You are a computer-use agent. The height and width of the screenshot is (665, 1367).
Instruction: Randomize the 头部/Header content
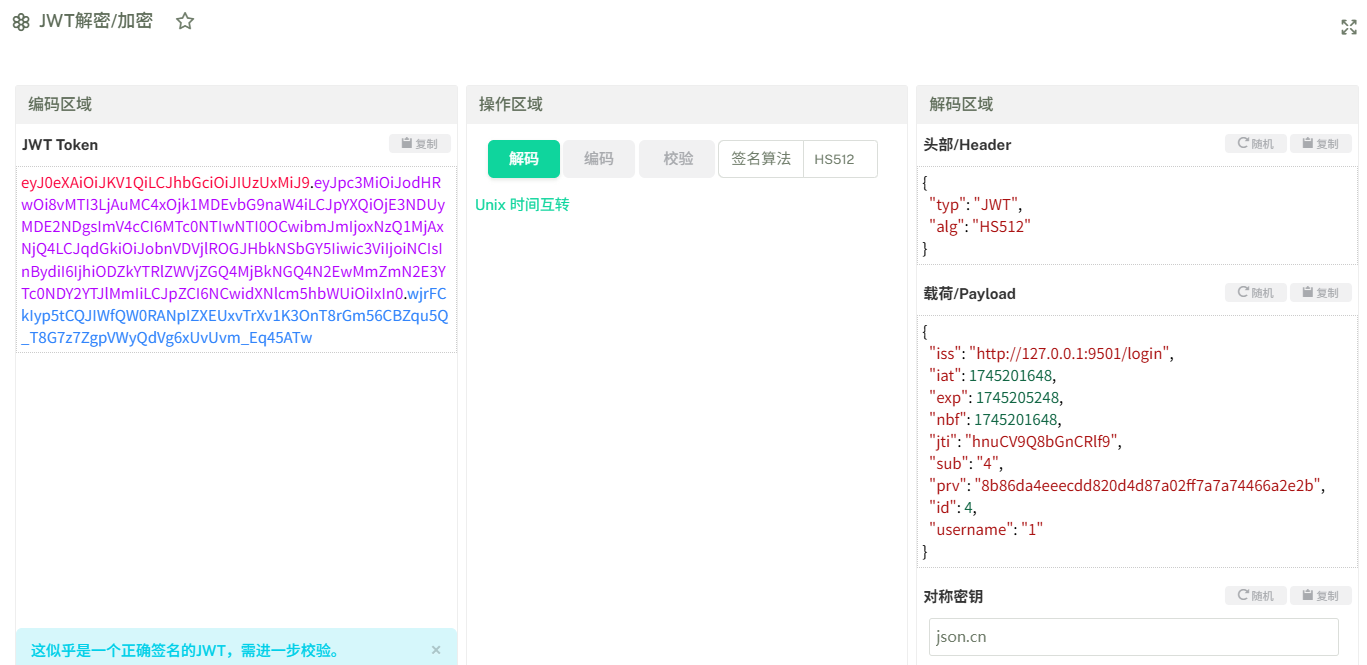[1256, 144]
